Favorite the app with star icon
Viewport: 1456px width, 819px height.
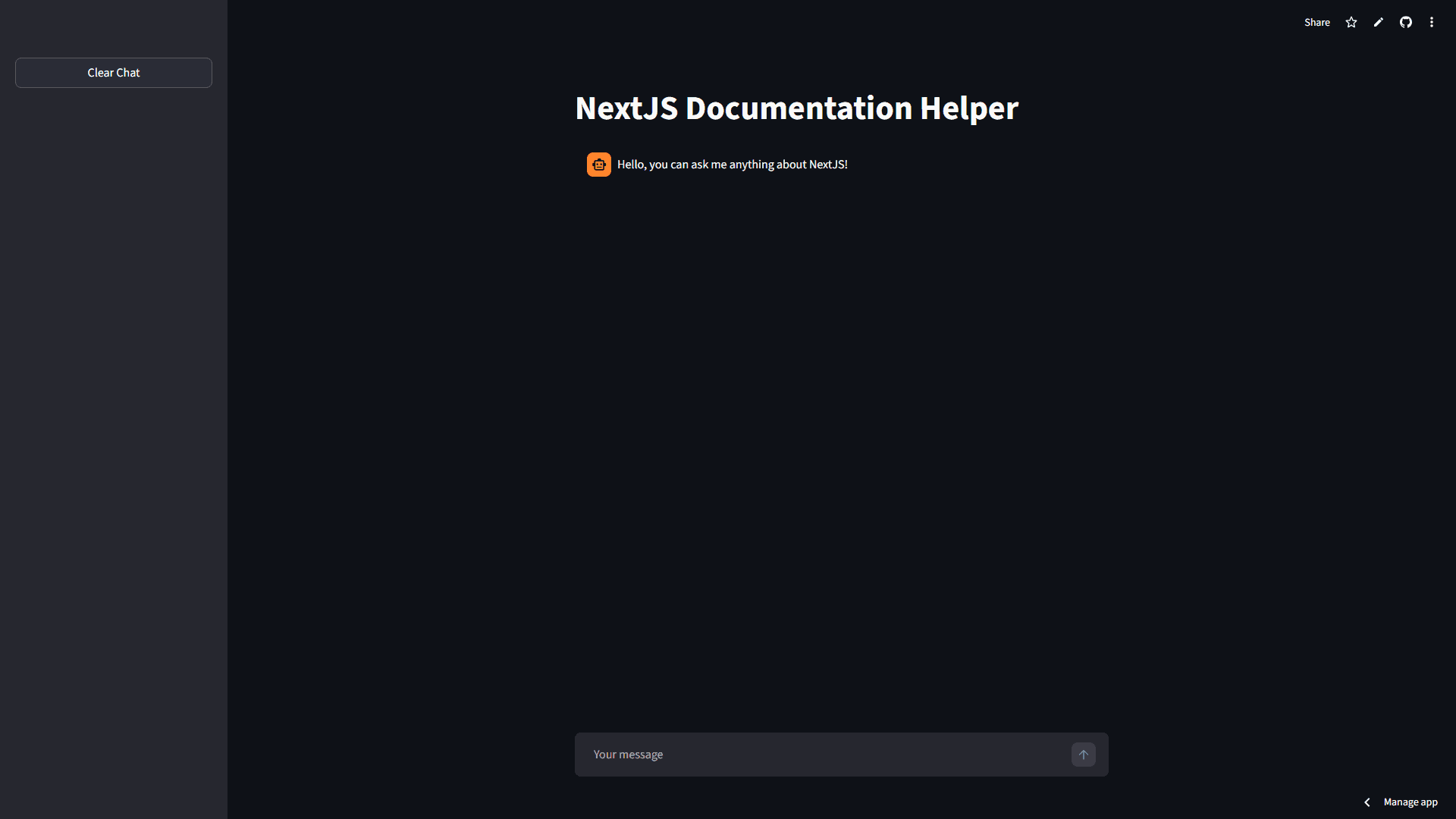click(x=1351, y=23)
